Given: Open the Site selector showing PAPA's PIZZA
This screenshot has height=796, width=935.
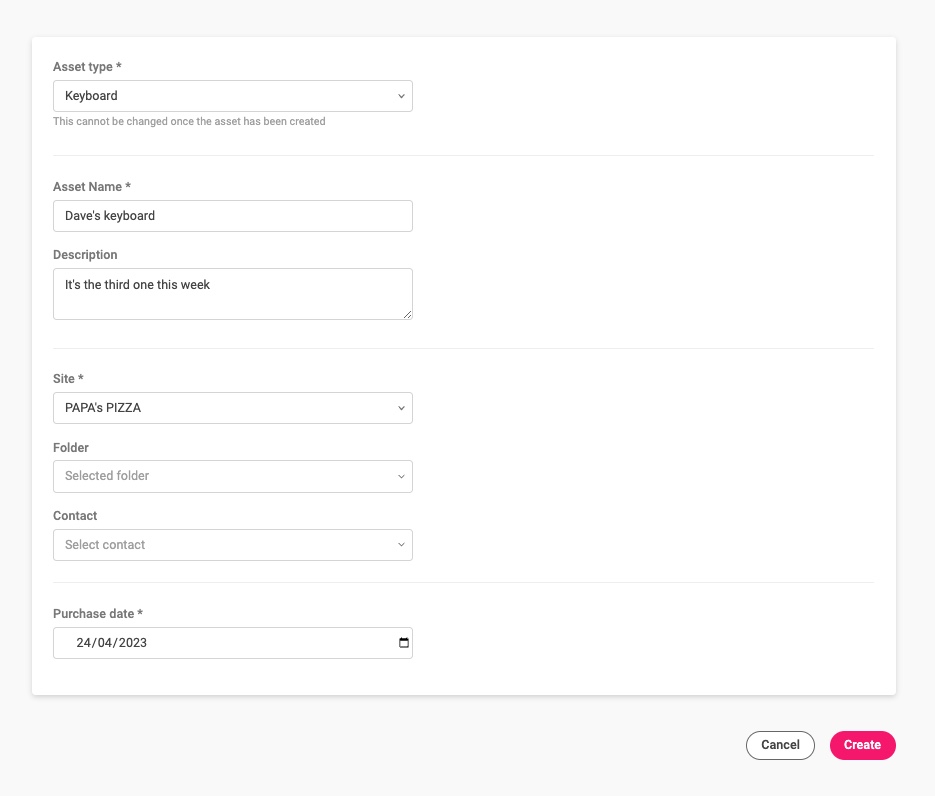Looking at the screenshot, I should pos(230,408).
